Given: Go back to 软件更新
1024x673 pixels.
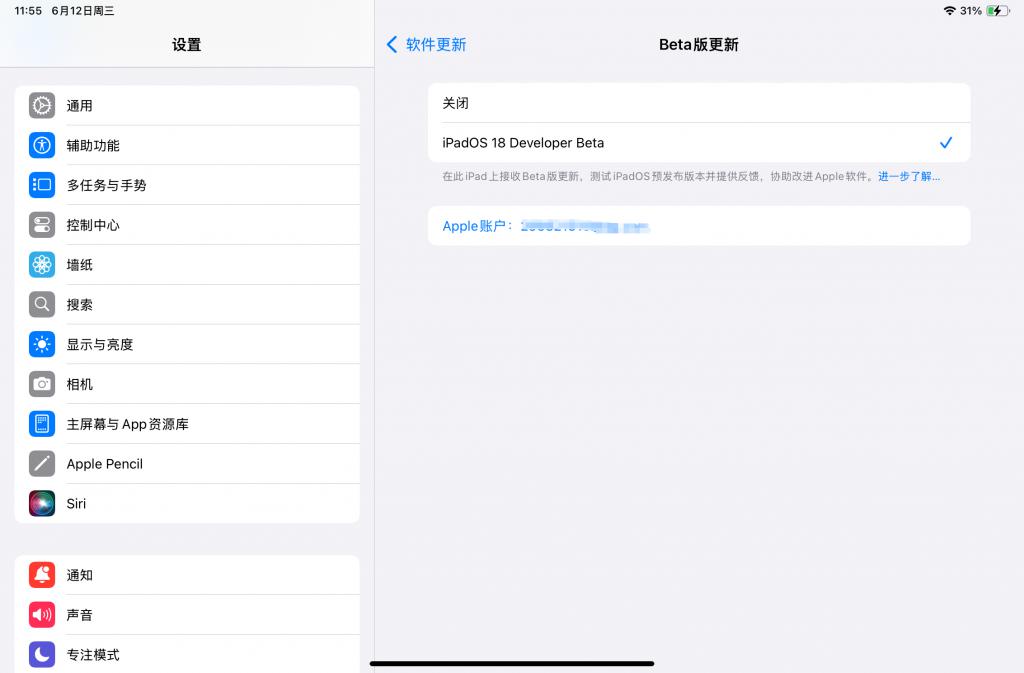Looking at the screenshot, I should (426, 44).
